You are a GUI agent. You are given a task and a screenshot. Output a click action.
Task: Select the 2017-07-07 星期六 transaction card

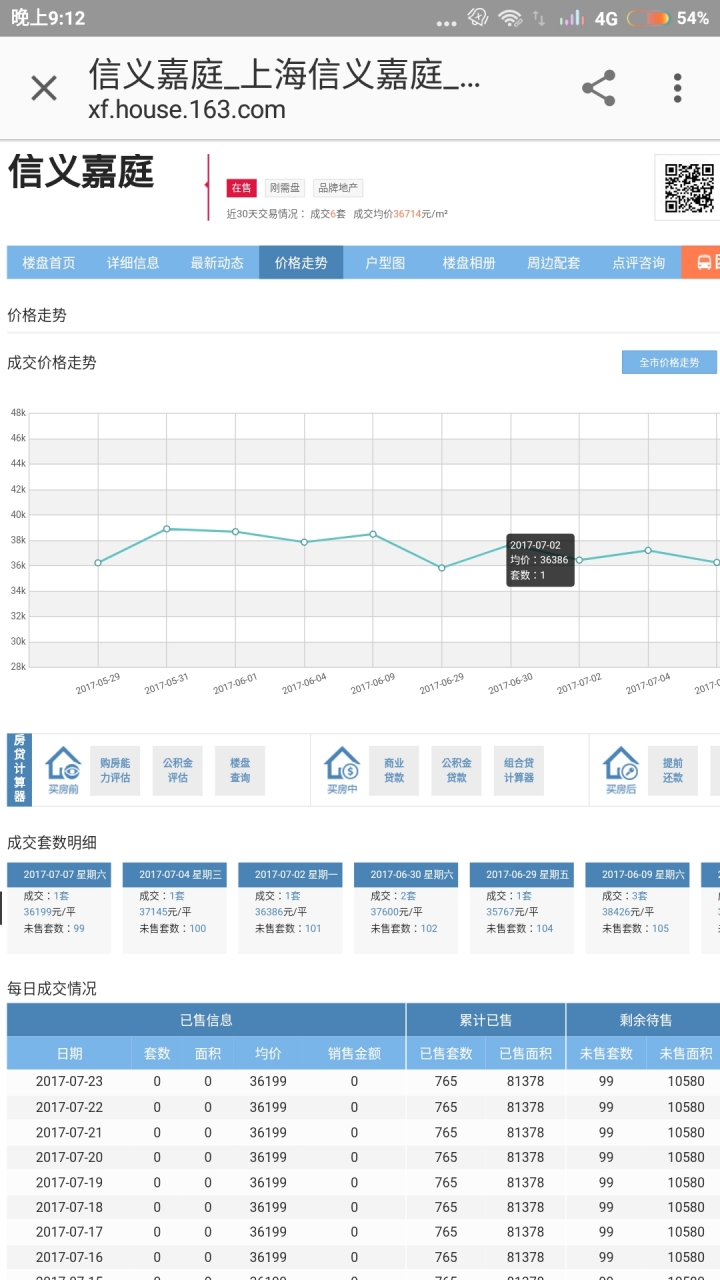click(x=59, y=908)
